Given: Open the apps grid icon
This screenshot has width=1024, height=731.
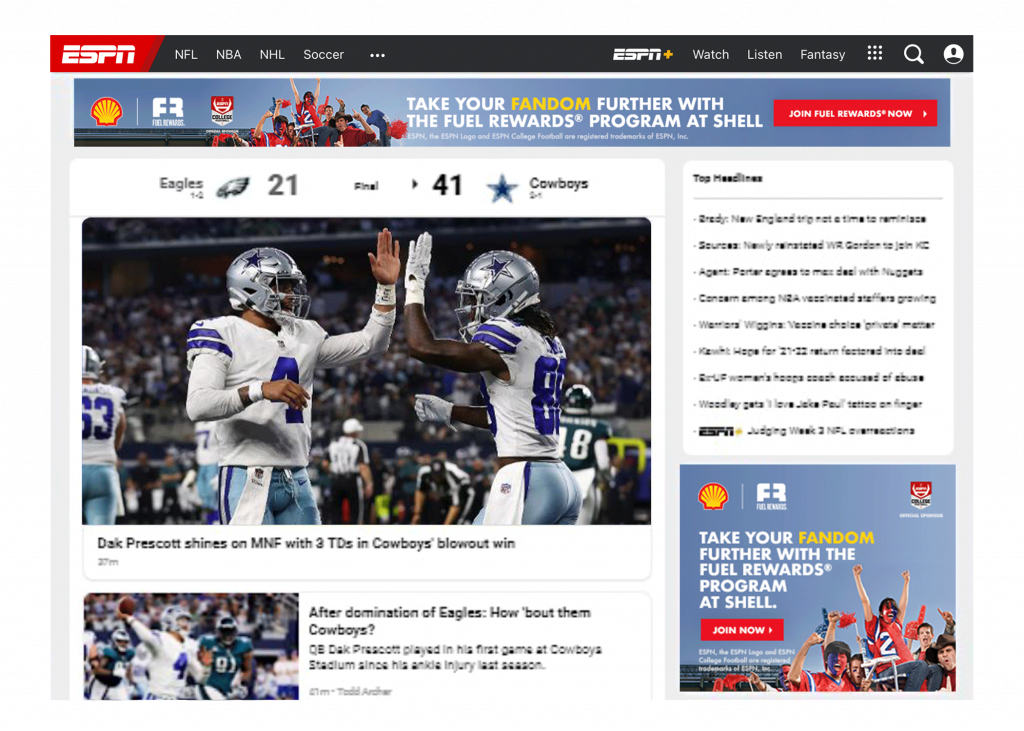Looking at the screenshot, I should (875, 54).
